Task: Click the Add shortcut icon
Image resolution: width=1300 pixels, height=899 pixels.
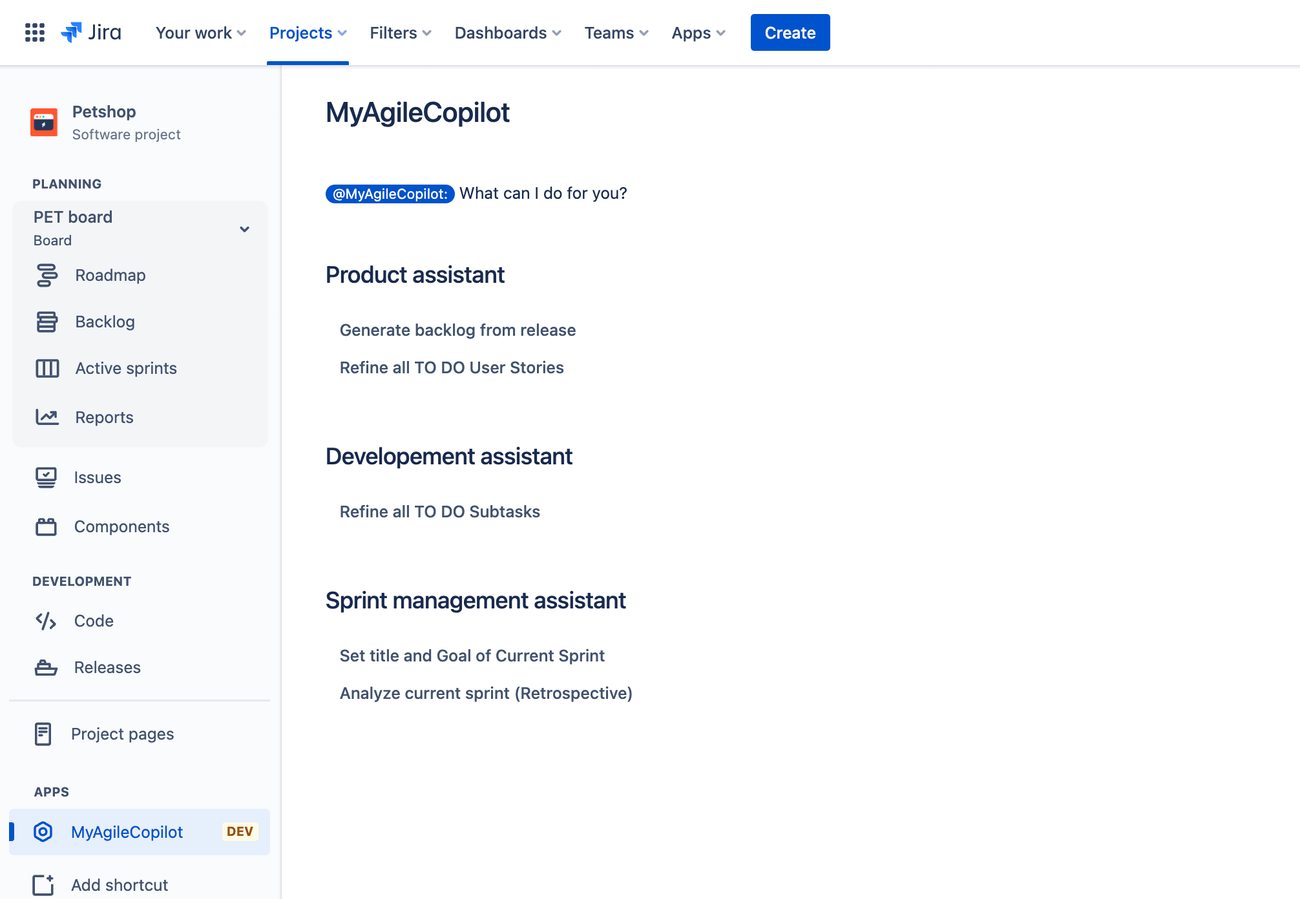Action: click(x=43, y=885)
